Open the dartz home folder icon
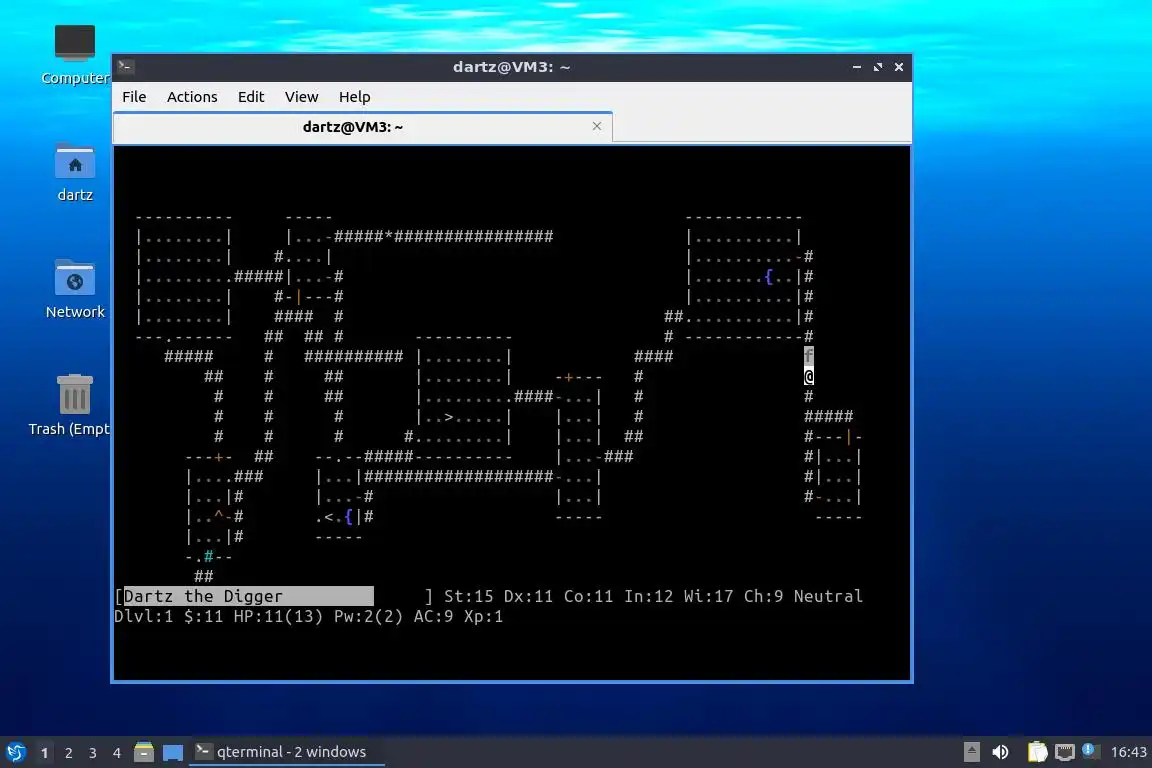1152x768 pixels. click(74, 172)
